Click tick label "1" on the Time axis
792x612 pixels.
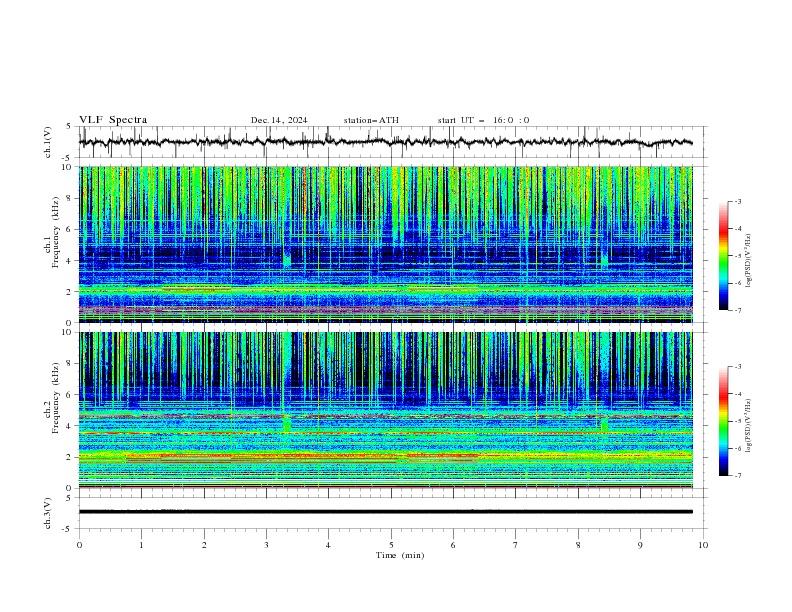(142, 545)
